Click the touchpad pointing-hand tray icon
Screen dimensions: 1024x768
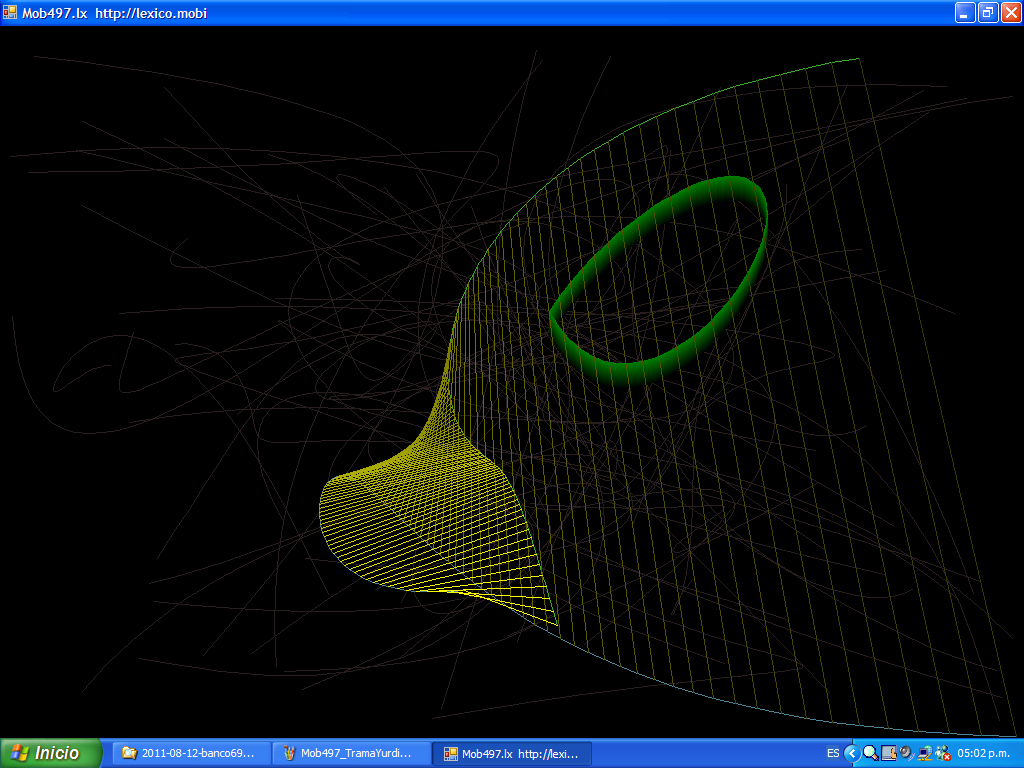pyautogui.click(x=888, y=753)
